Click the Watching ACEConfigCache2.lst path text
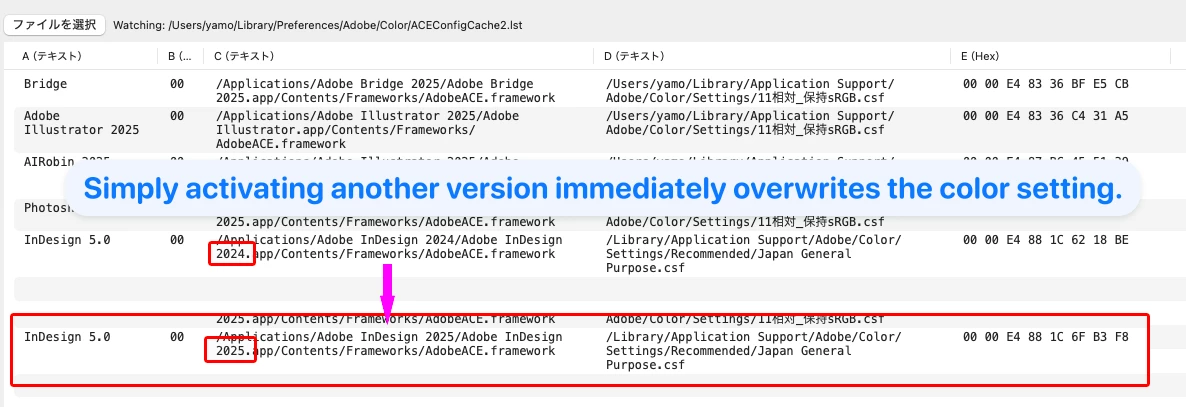The width and height of the screenshot is (1186, 407). (318, 25)
